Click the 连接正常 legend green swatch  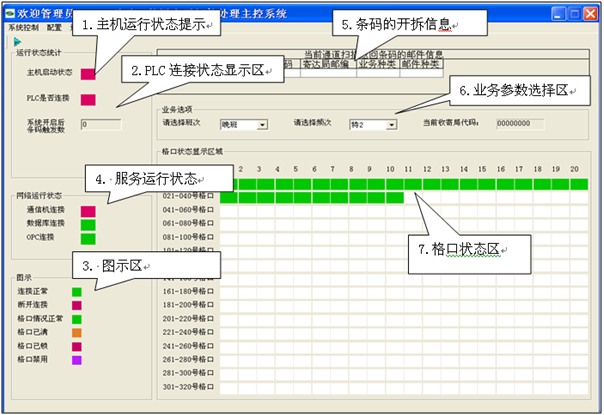tap(77, 292)
